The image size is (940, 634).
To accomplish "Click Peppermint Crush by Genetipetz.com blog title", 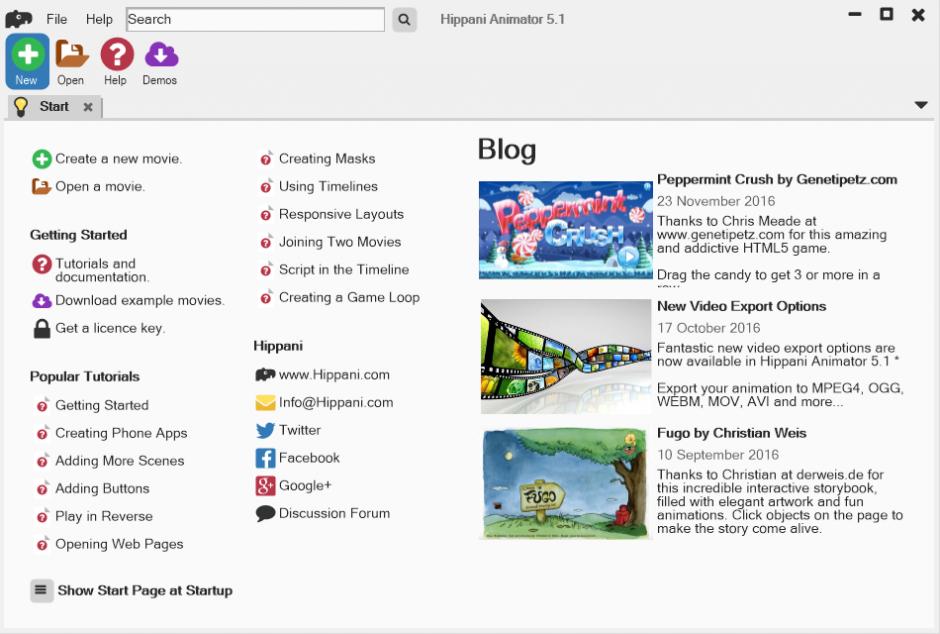I will pos(777,179).
